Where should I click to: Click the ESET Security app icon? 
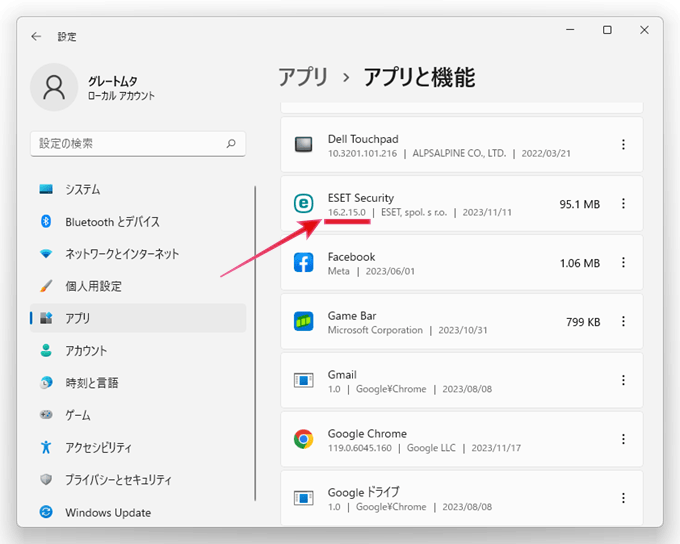(304, 203)
